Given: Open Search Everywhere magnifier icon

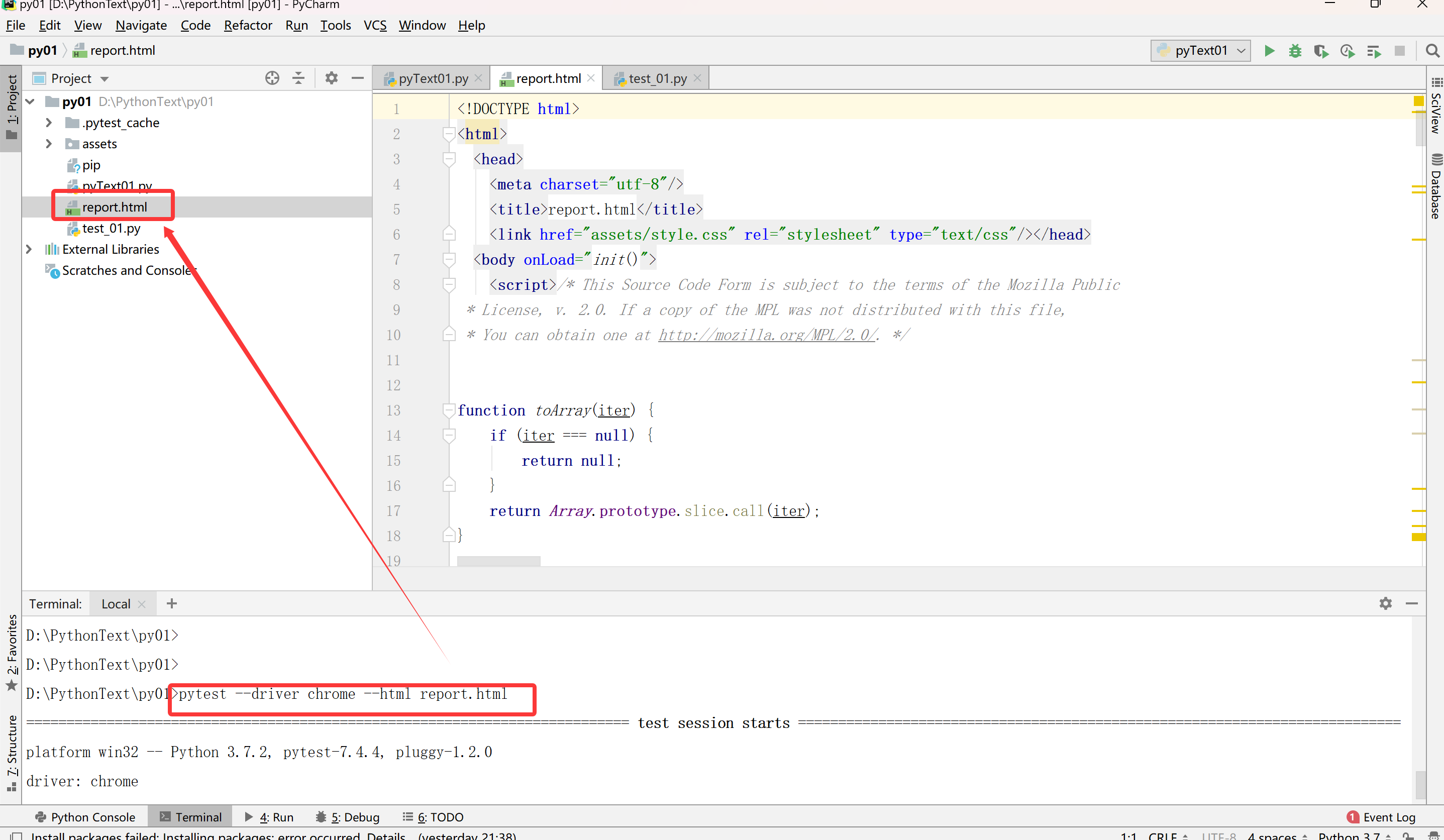Looking at the screenshot, I should tap(1432, 50).
